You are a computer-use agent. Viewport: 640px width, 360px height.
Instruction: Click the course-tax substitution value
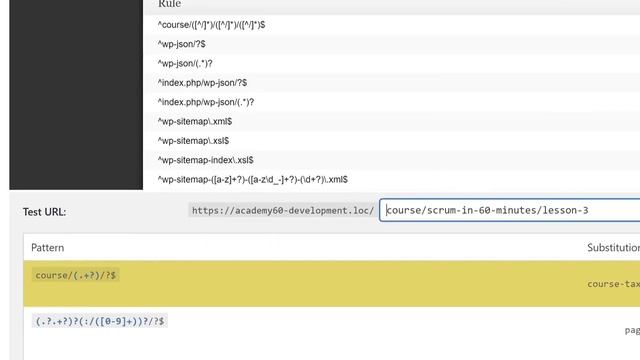click(613, 284)
